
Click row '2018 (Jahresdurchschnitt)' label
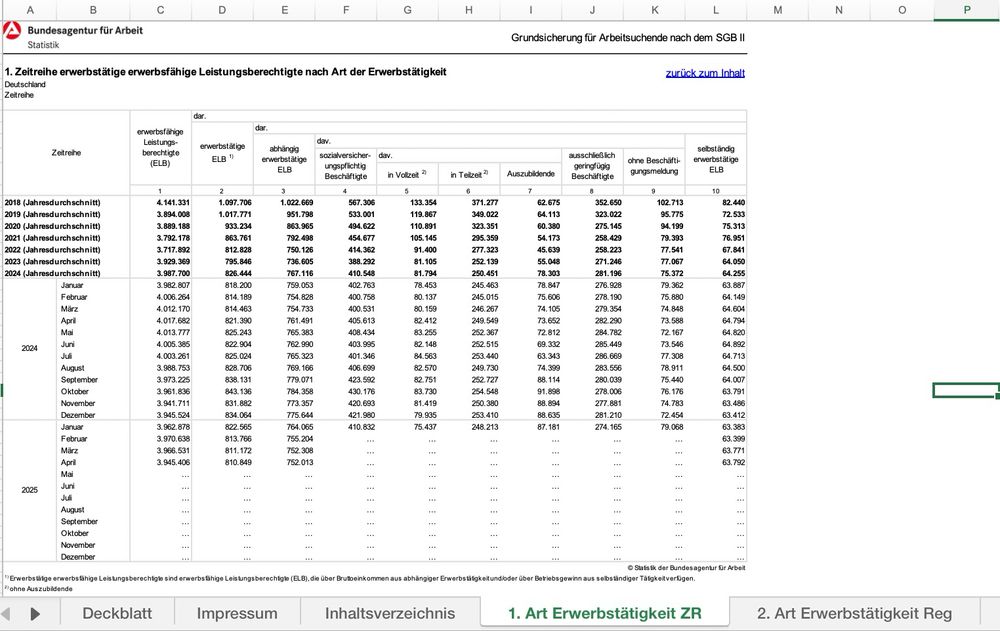[x=52, y=202]
